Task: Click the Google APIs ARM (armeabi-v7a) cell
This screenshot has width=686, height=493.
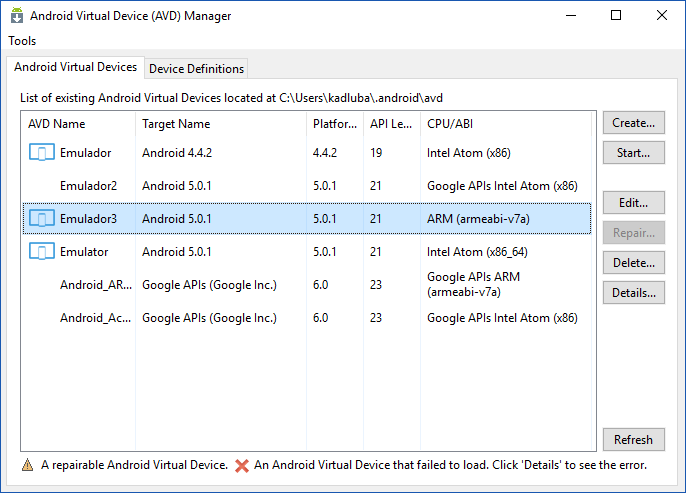Action: [x=473, y=284]
